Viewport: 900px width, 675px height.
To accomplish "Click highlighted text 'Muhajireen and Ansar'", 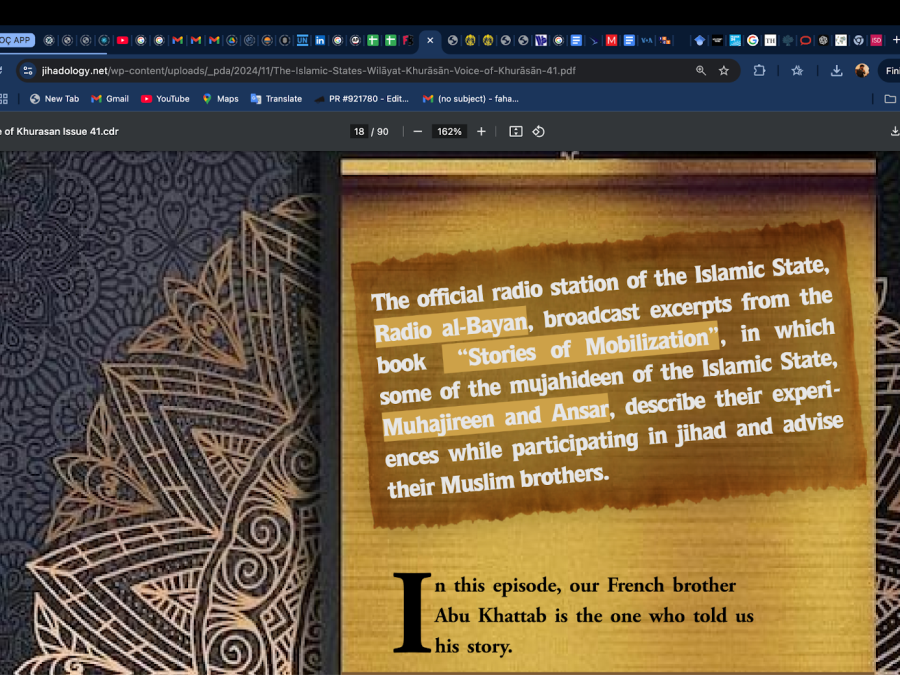I will (x=495, y=416).
